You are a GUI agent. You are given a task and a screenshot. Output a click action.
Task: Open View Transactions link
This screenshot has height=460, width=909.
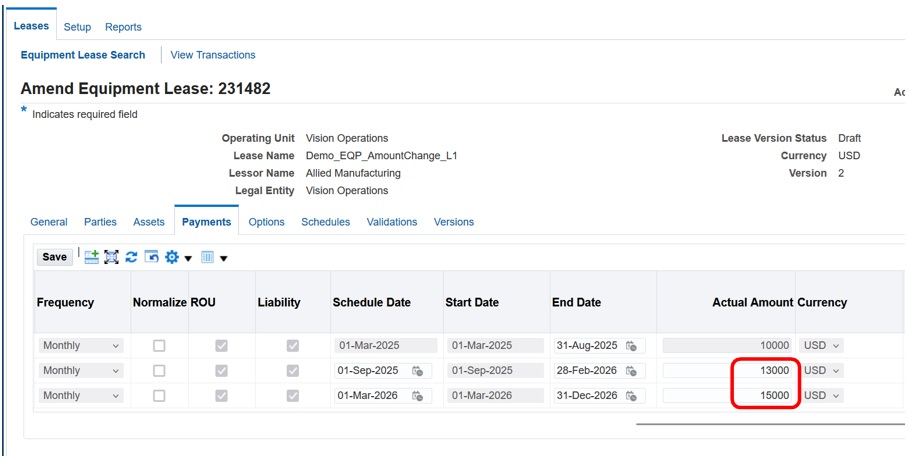tap(213, 55)
